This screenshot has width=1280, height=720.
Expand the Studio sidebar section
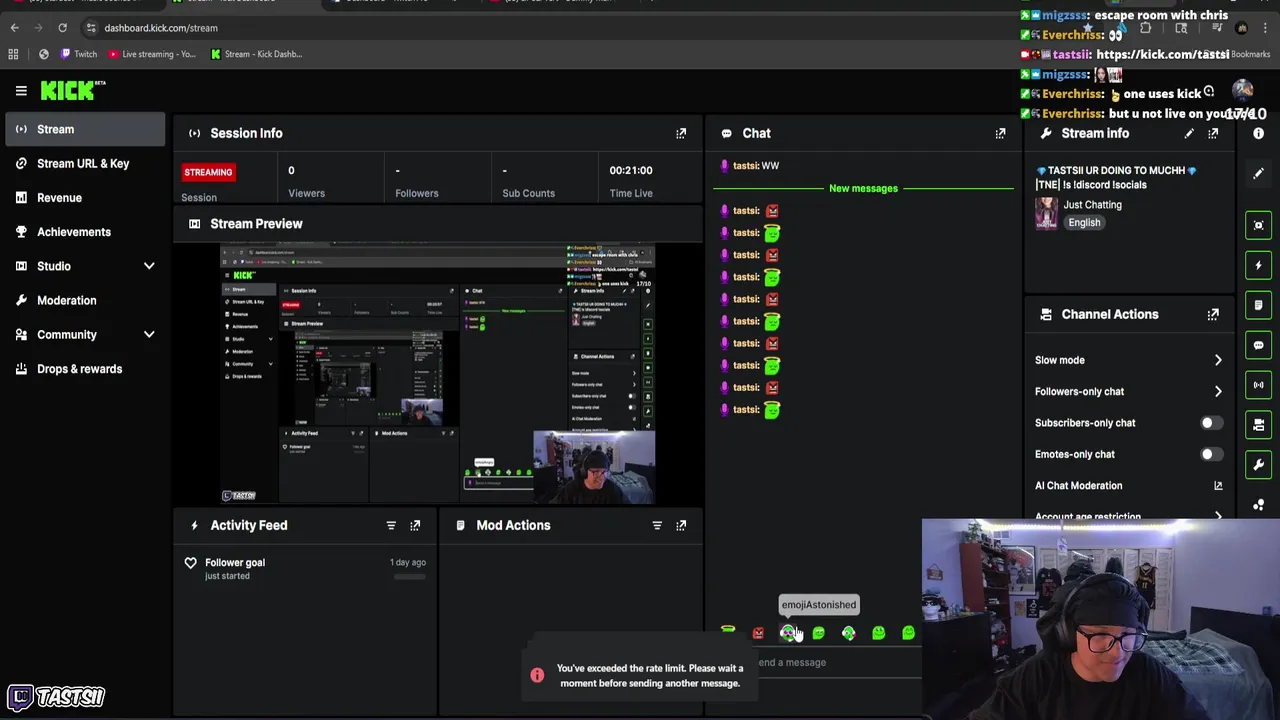point(149,266)
